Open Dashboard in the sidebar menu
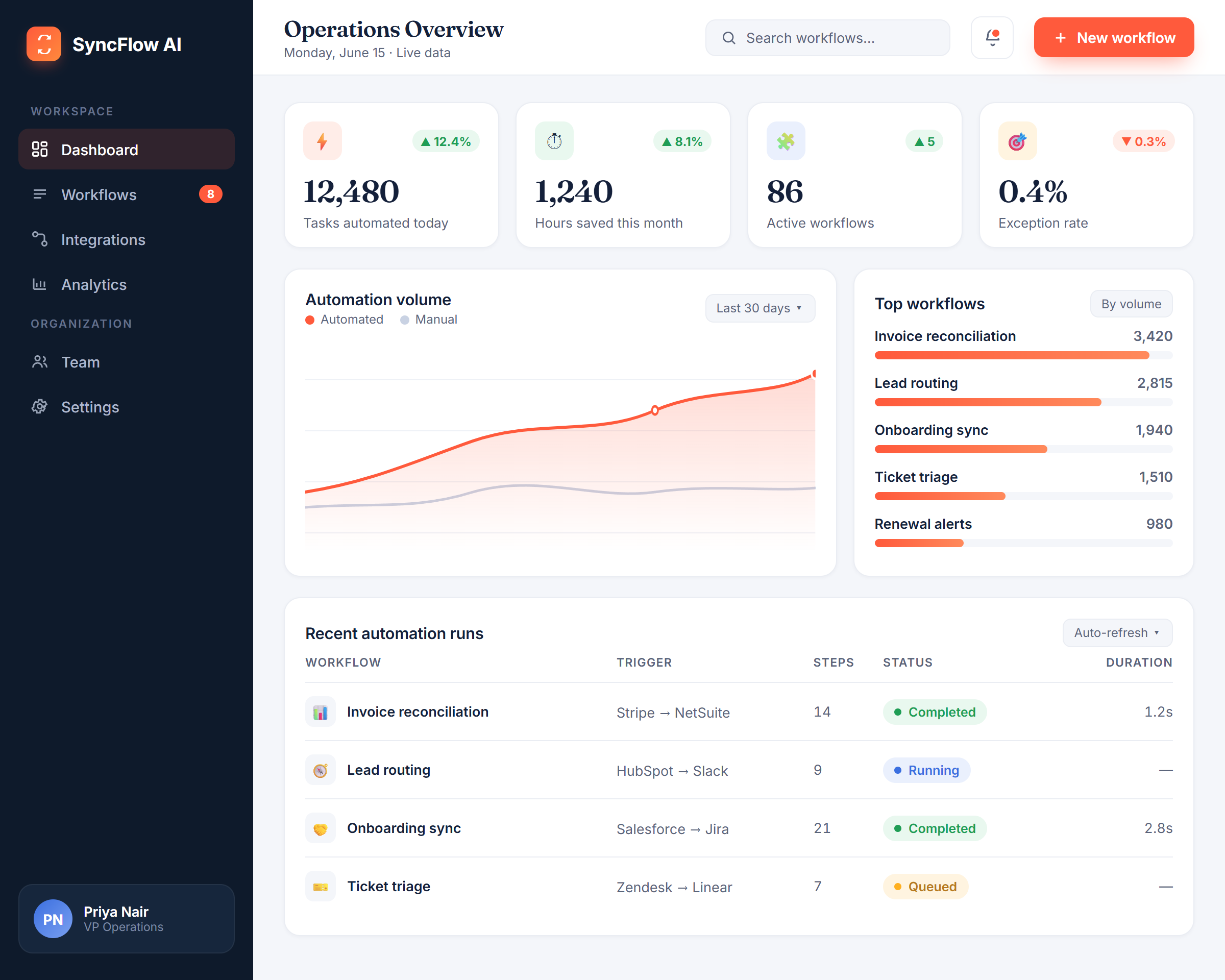The image size is (1225, 980). coord(126,150)
